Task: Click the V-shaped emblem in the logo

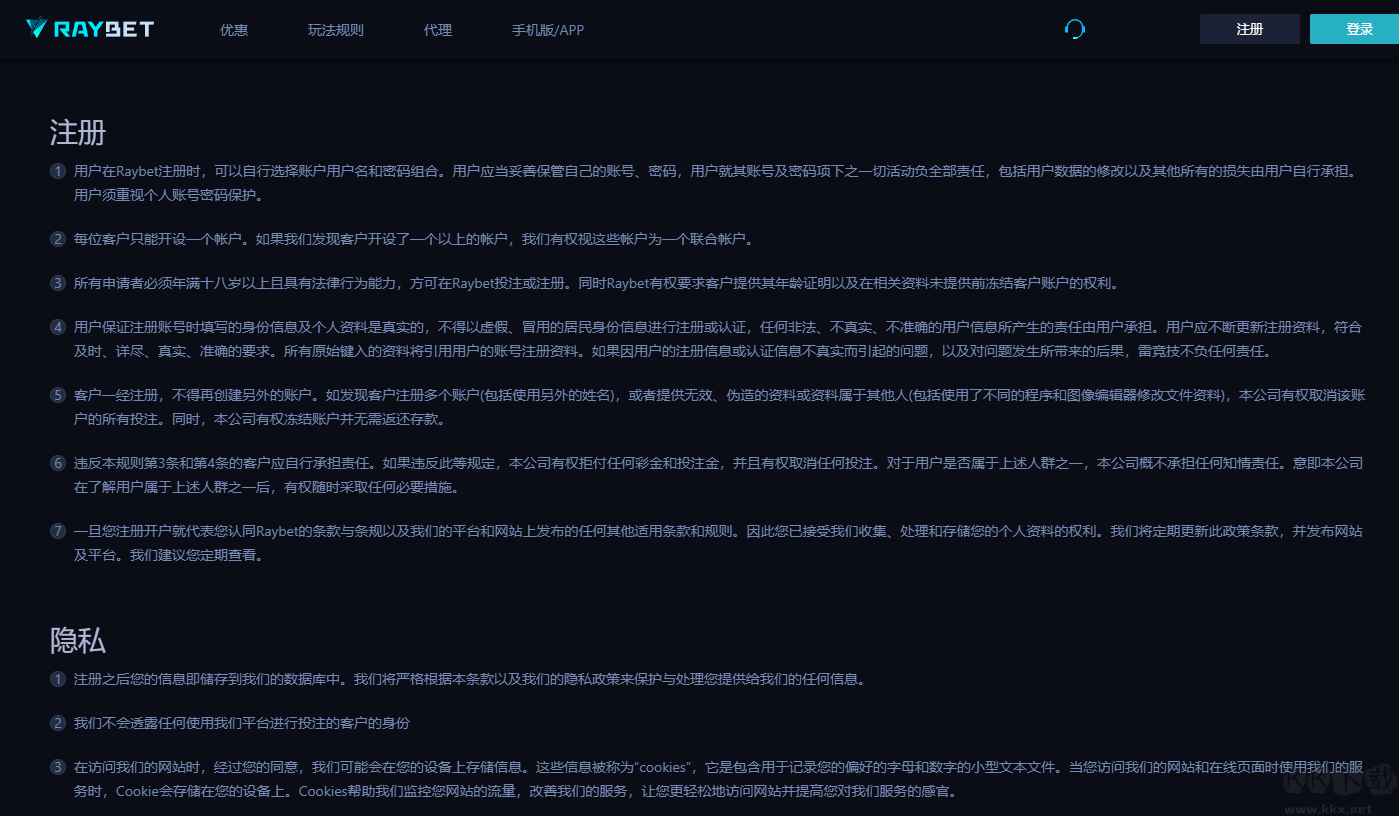Action: point(36,29)
